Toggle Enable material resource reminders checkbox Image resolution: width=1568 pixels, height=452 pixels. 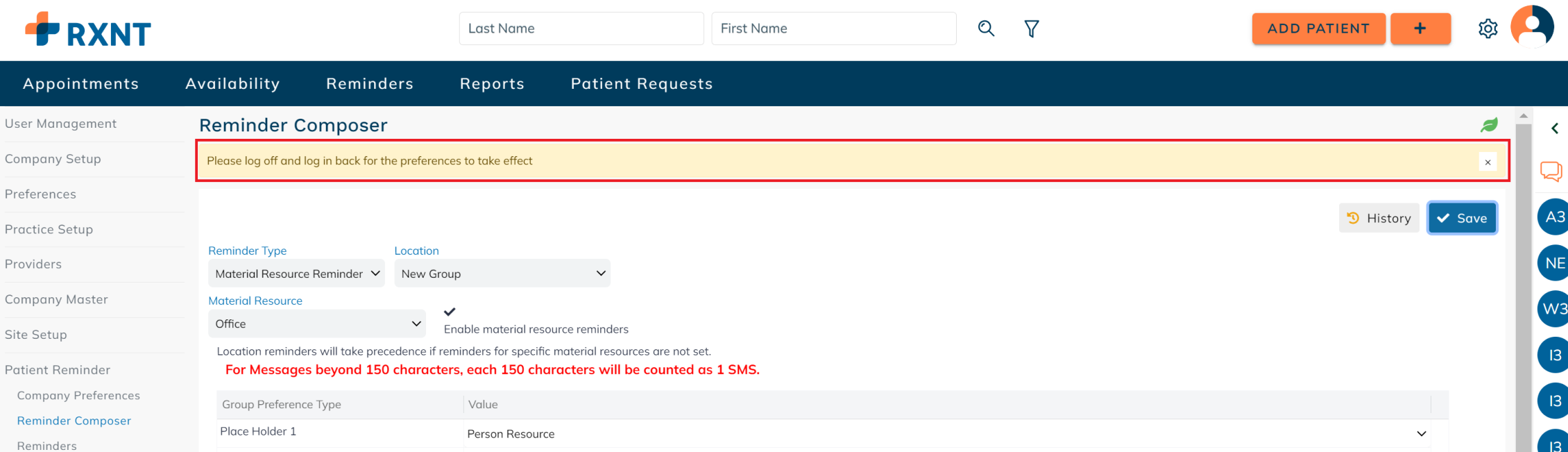450,312
